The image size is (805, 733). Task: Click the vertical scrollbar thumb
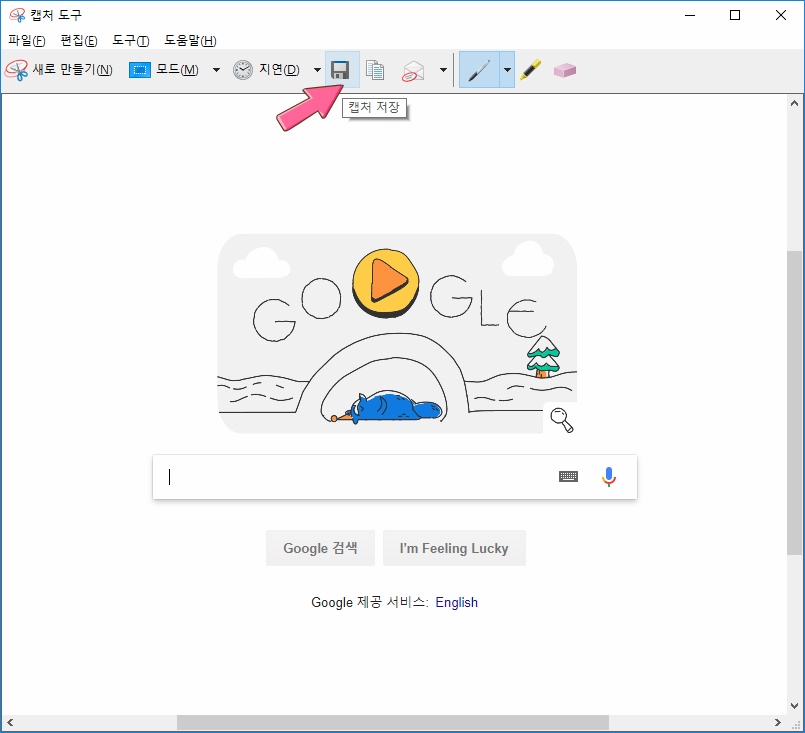click(x=794, y=403)
